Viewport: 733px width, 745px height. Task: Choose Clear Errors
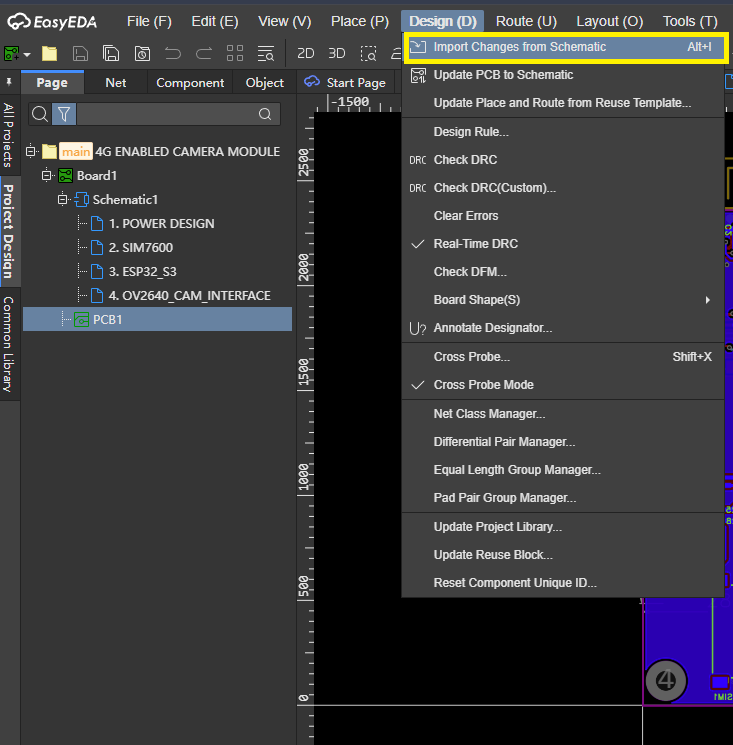(562, 216)
